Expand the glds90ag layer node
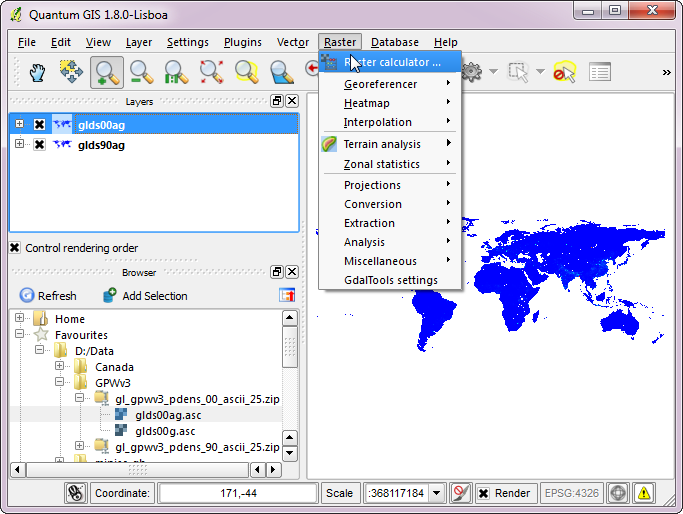The image size is (683, 514). coord(19,143)
